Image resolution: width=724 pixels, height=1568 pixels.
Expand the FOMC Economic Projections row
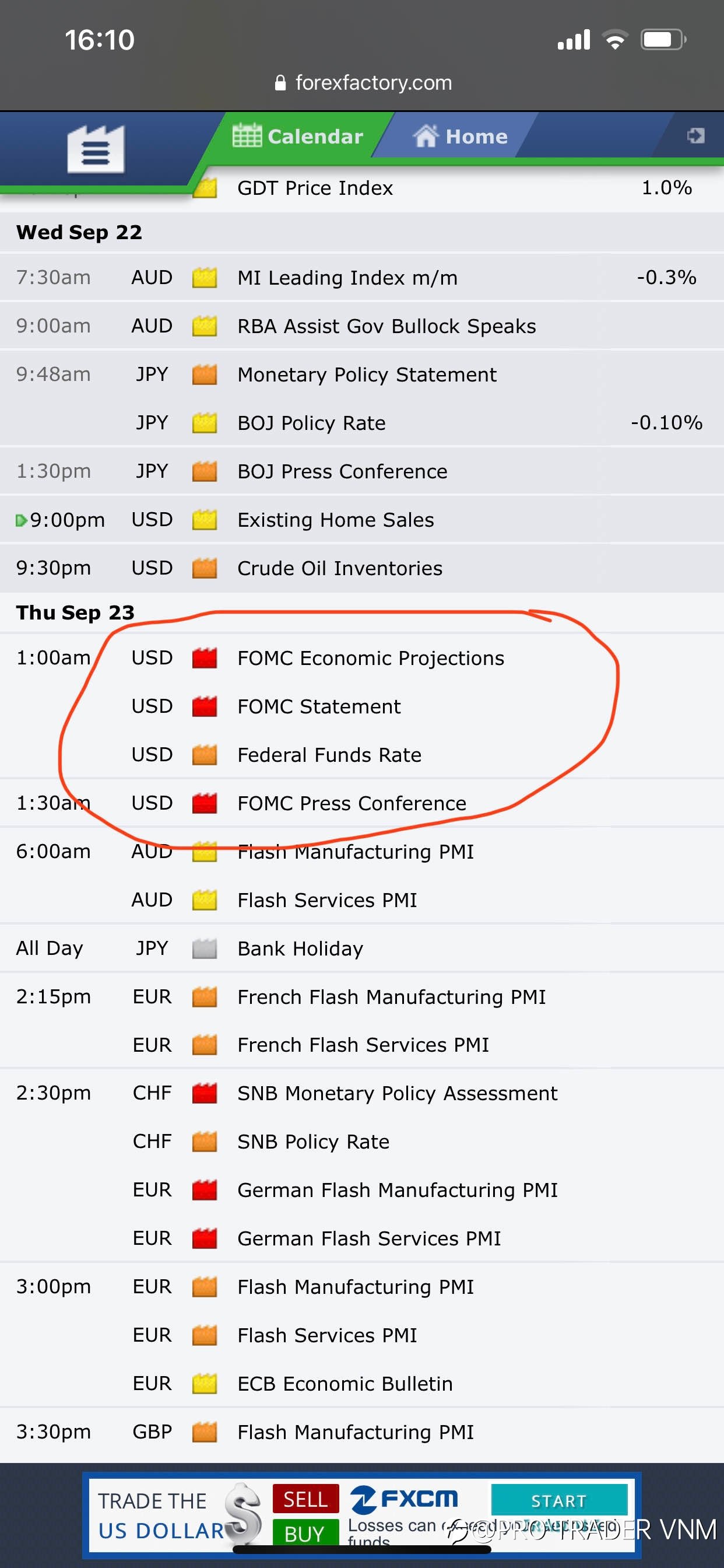click(362, 658)
